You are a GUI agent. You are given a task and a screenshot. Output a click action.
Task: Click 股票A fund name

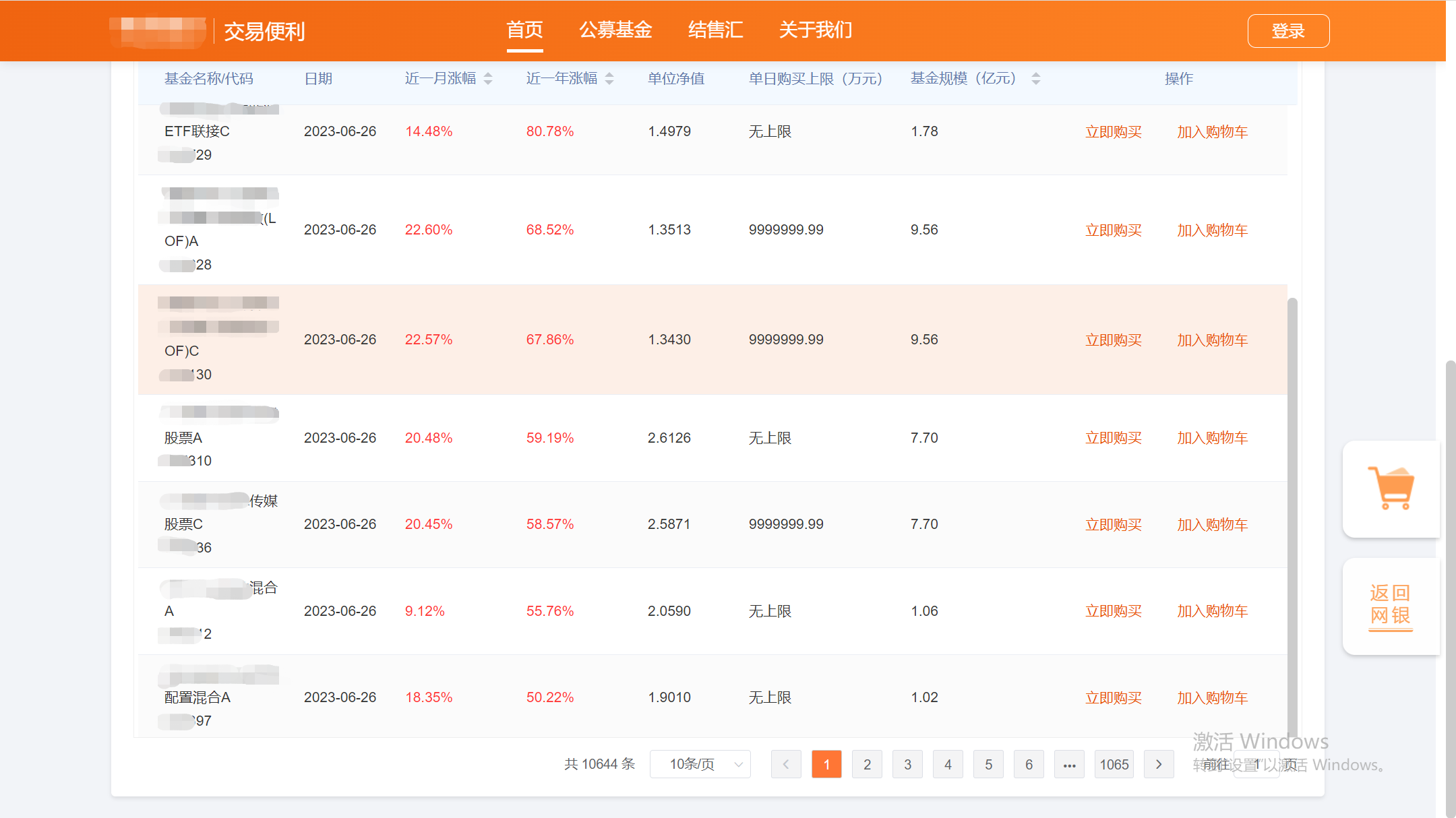(x=183, y=438)
